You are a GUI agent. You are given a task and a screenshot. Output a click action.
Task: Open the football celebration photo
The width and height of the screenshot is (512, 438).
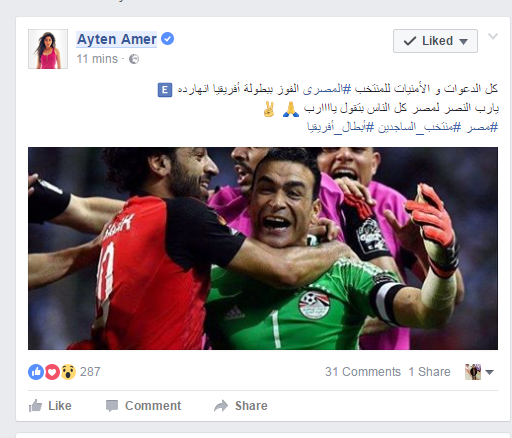pyautogui.click(x=263, y=248)
